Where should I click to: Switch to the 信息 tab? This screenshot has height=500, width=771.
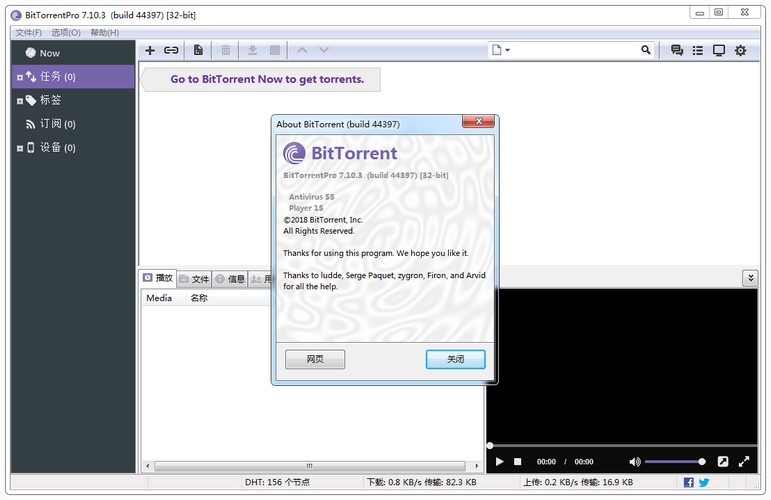(230, 279)
